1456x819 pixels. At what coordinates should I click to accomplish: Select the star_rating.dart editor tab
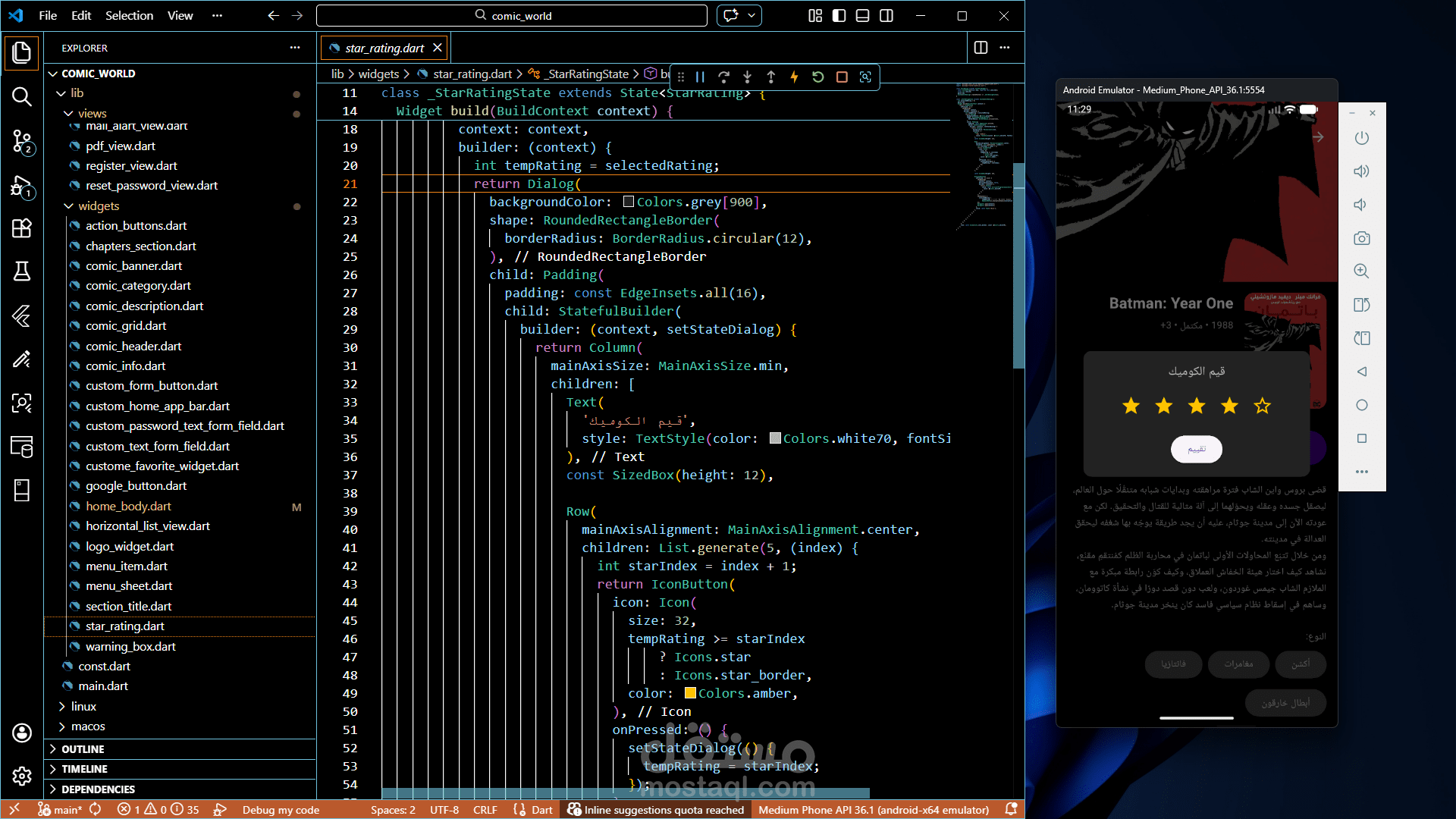coord(384,48)
